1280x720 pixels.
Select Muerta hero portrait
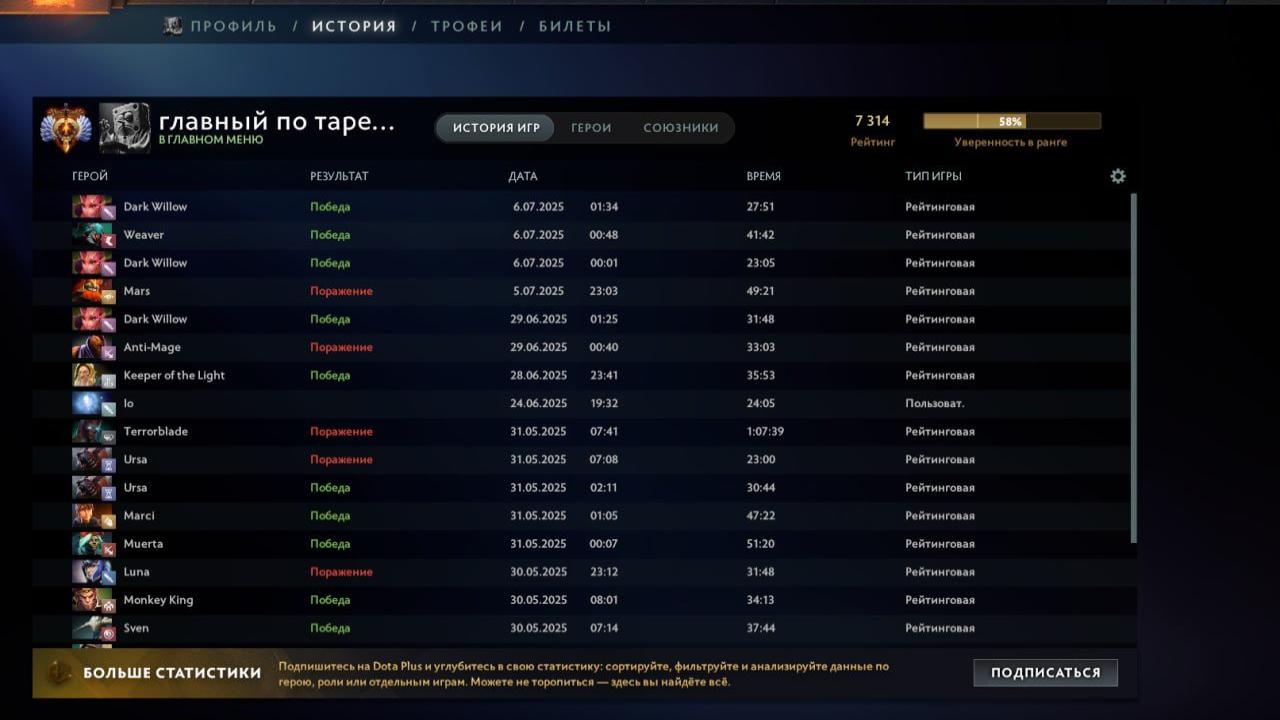tap(94, 543)
